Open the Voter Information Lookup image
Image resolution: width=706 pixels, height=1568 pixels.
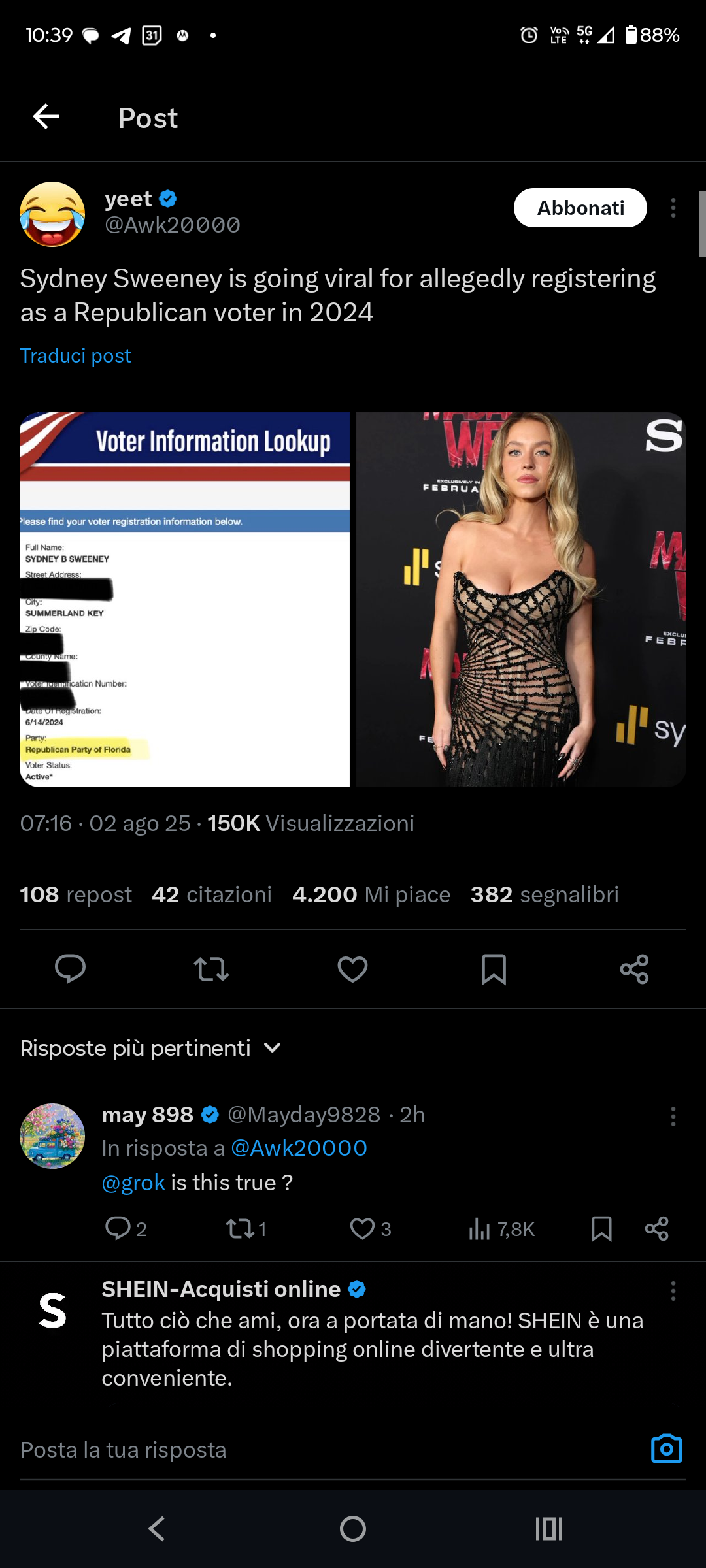point(185,600)
